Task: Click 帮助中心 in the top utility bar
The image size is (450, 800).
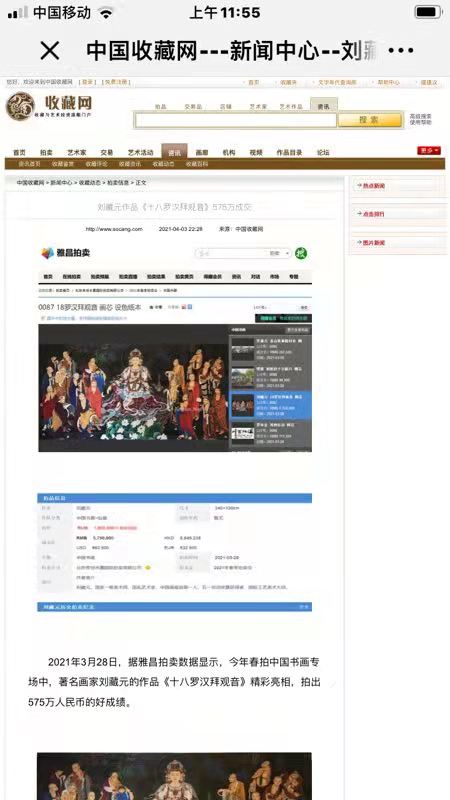Action: click(388, 82)
